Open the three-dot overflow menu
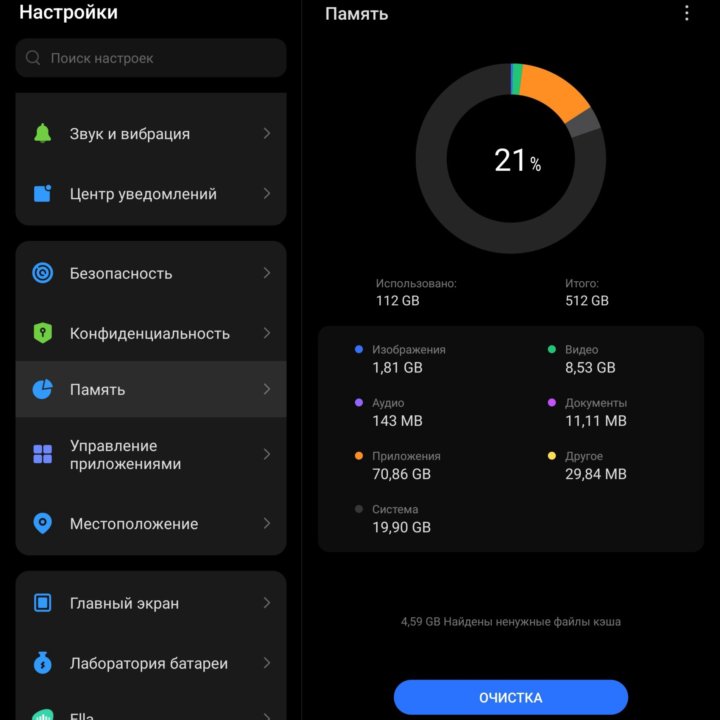This screenshot has height=720, width=720. click(x=686, y=14)
